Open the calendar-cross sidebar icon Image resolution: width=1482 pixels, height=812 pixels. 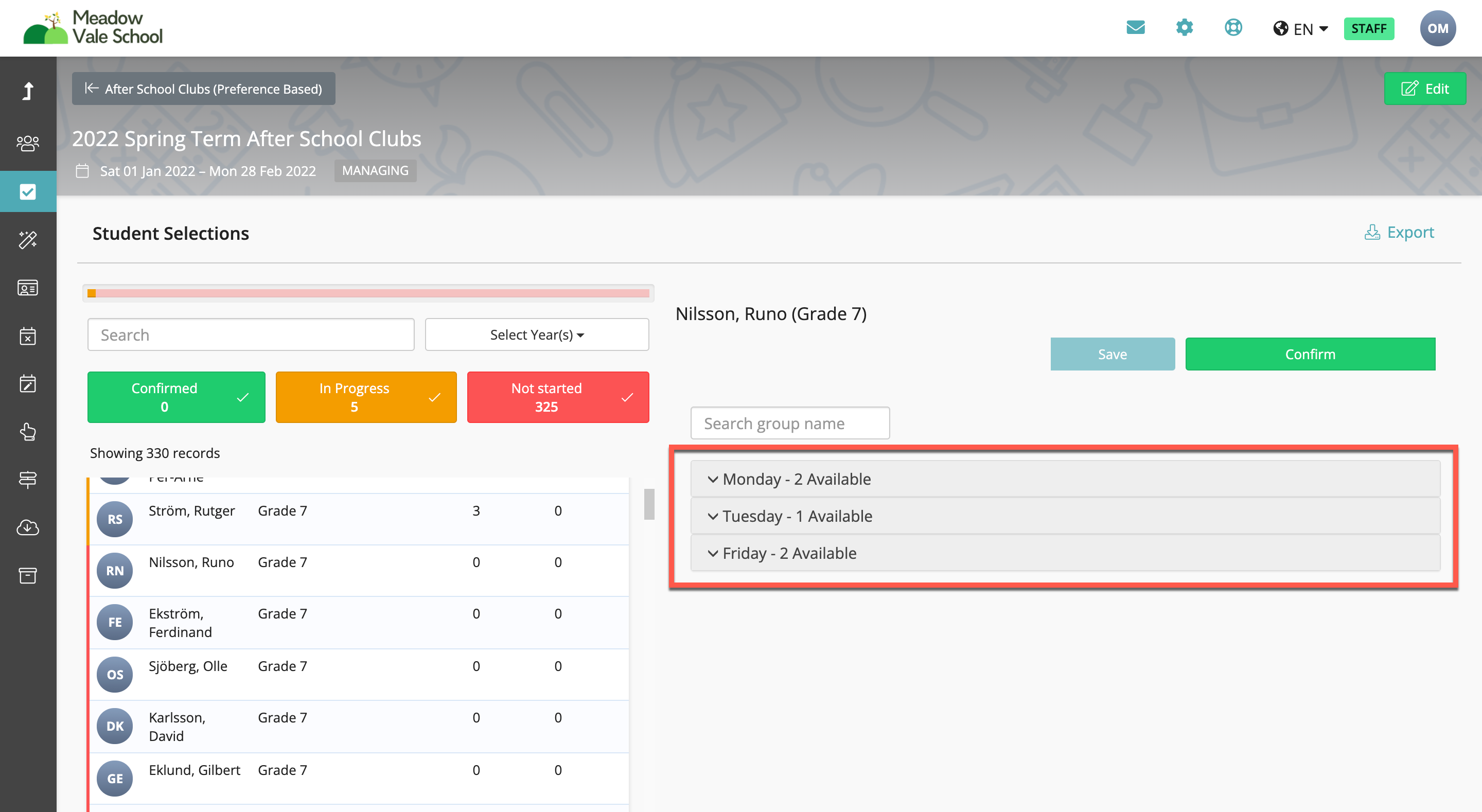(x=28, y=336)
